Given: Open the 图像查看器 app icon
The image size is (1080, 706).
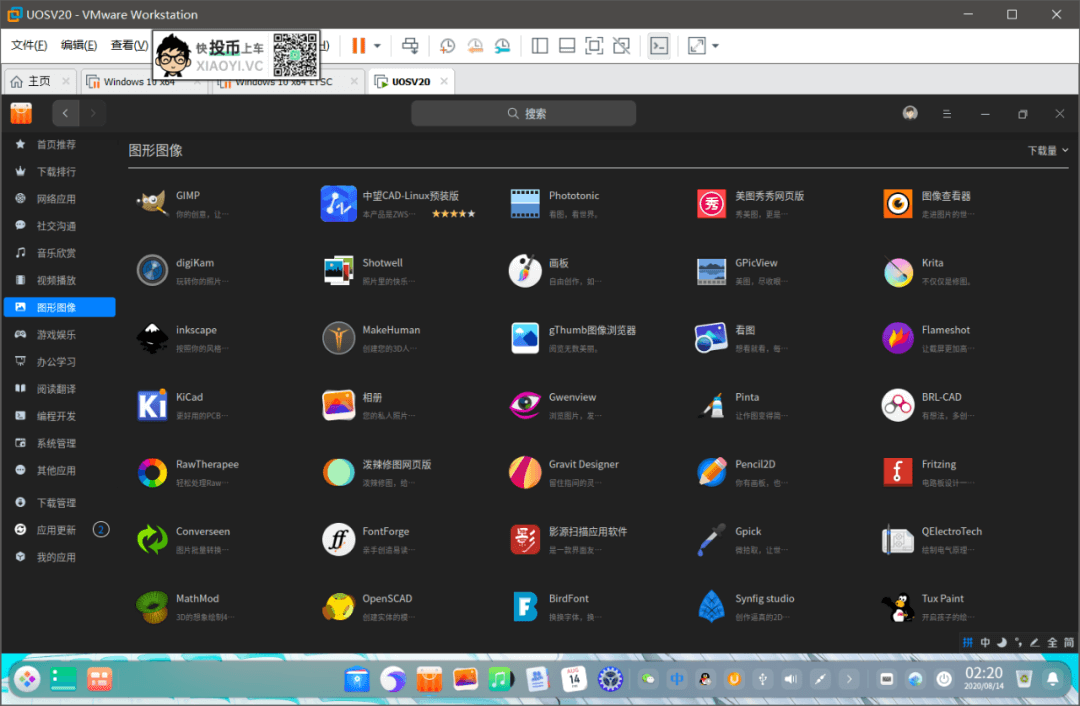Looking at the screenshot, I should 898,203.
